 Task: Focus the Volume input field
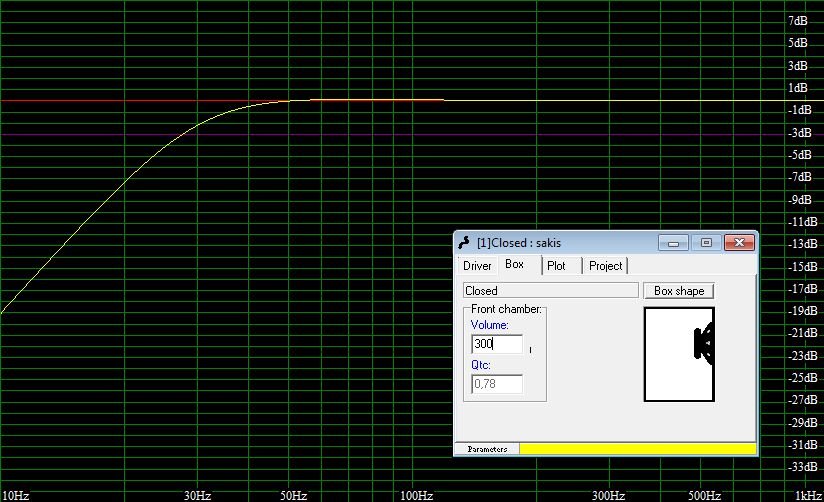tap(497, 344)
